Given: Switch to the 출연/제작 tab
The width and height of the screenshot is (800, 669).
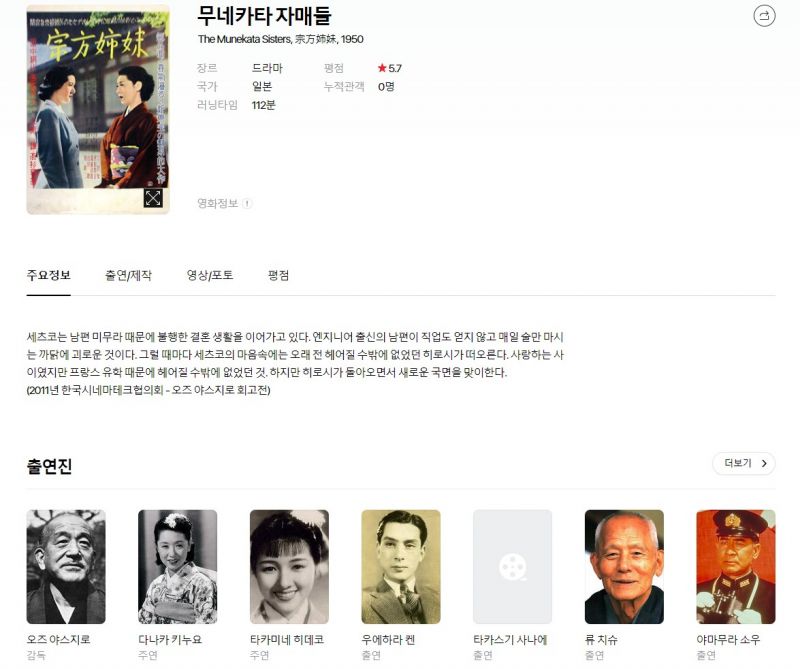Looking at the screenshot, I should click(x=129, y=276).
